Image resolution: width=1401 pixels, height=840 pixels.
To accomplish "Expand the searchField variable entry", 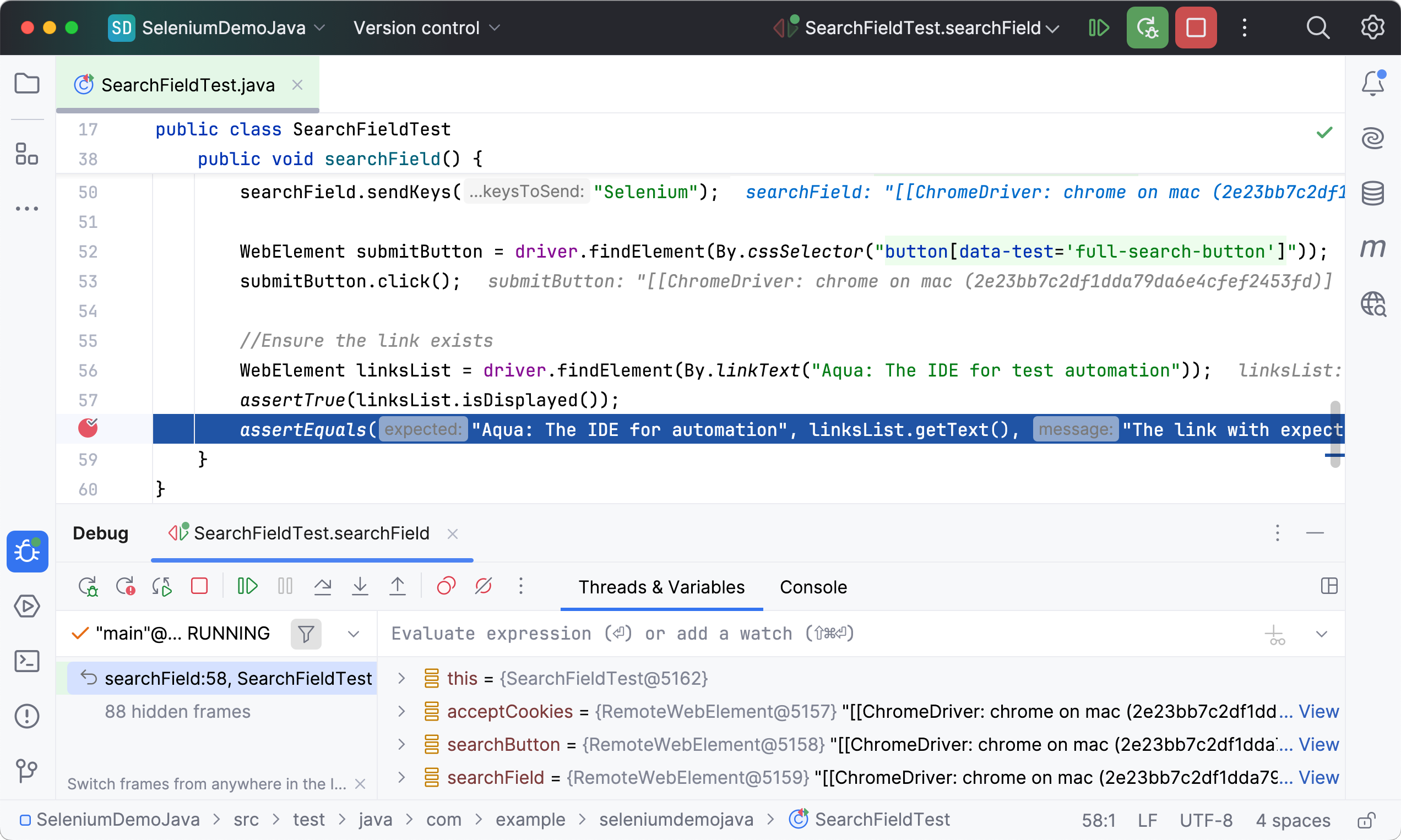I will point(402,777).
